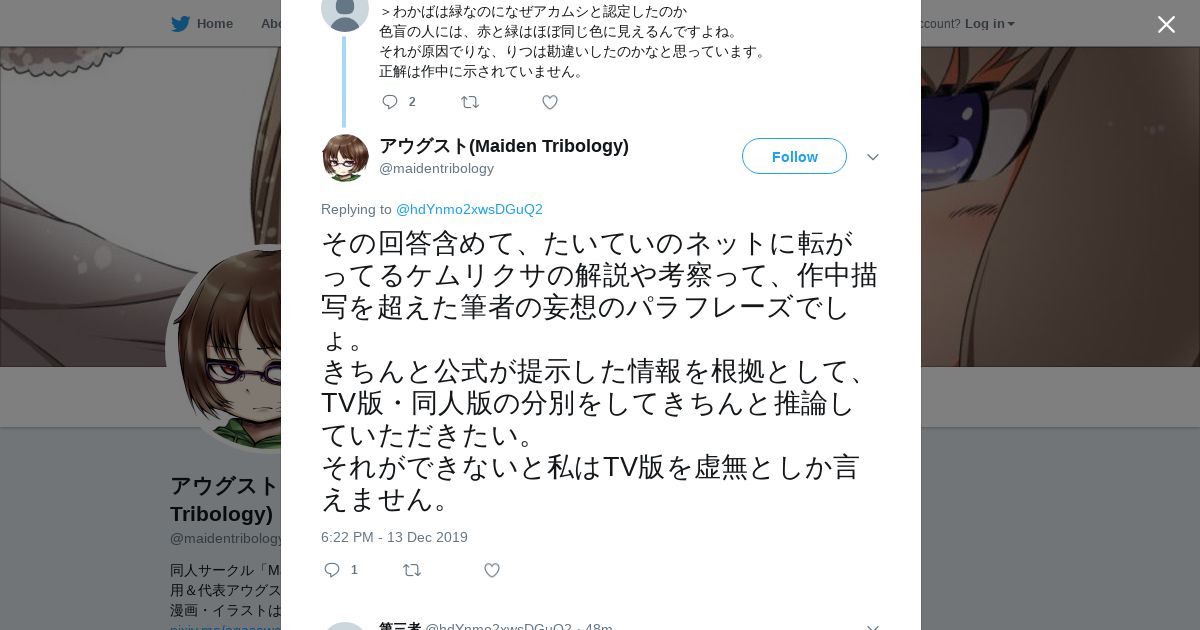Viewport: 1200px width, 630px height.
Task: Click the reply icon with 2 replies
Action: pos(390,102)
